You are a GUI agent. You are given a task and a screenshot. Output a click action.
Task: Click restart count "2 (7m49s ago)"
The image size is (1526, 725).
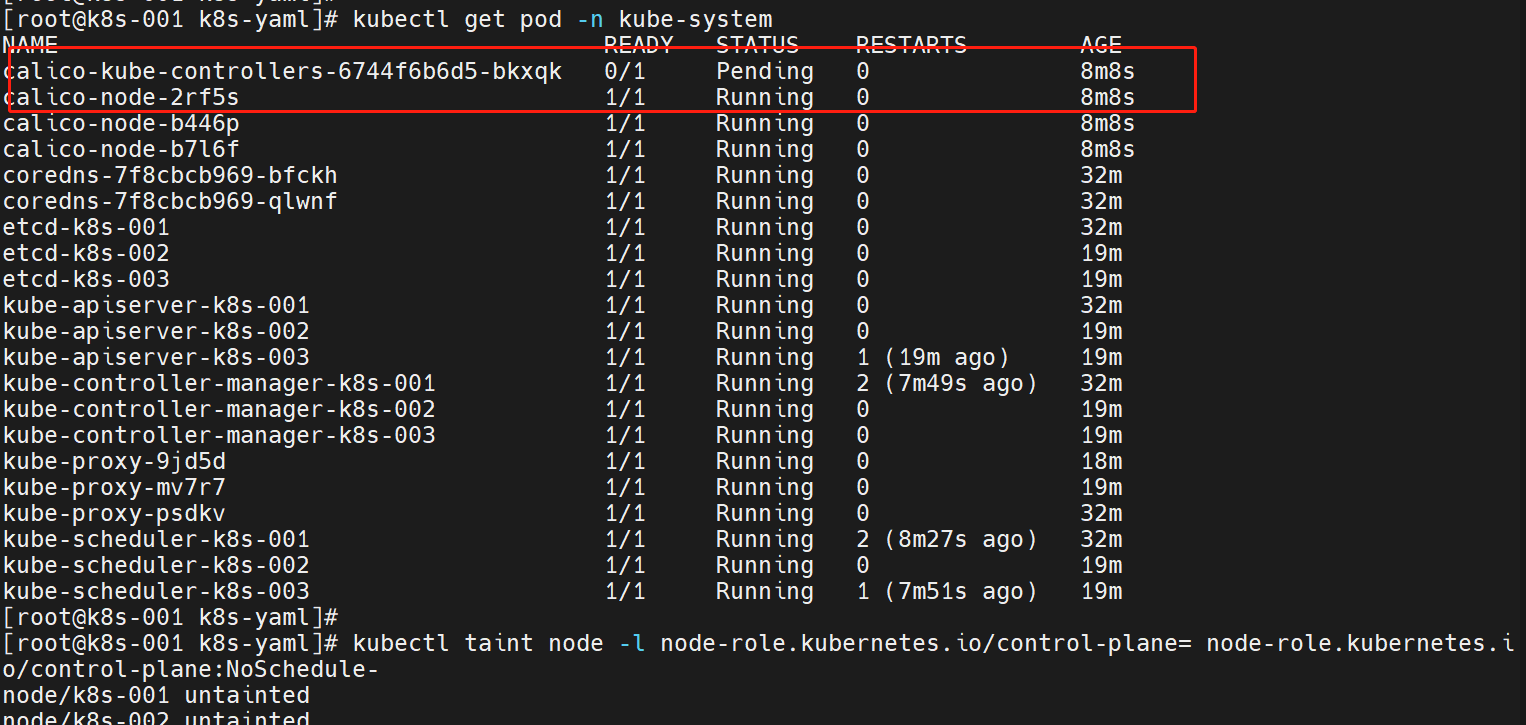click(947, 383)
